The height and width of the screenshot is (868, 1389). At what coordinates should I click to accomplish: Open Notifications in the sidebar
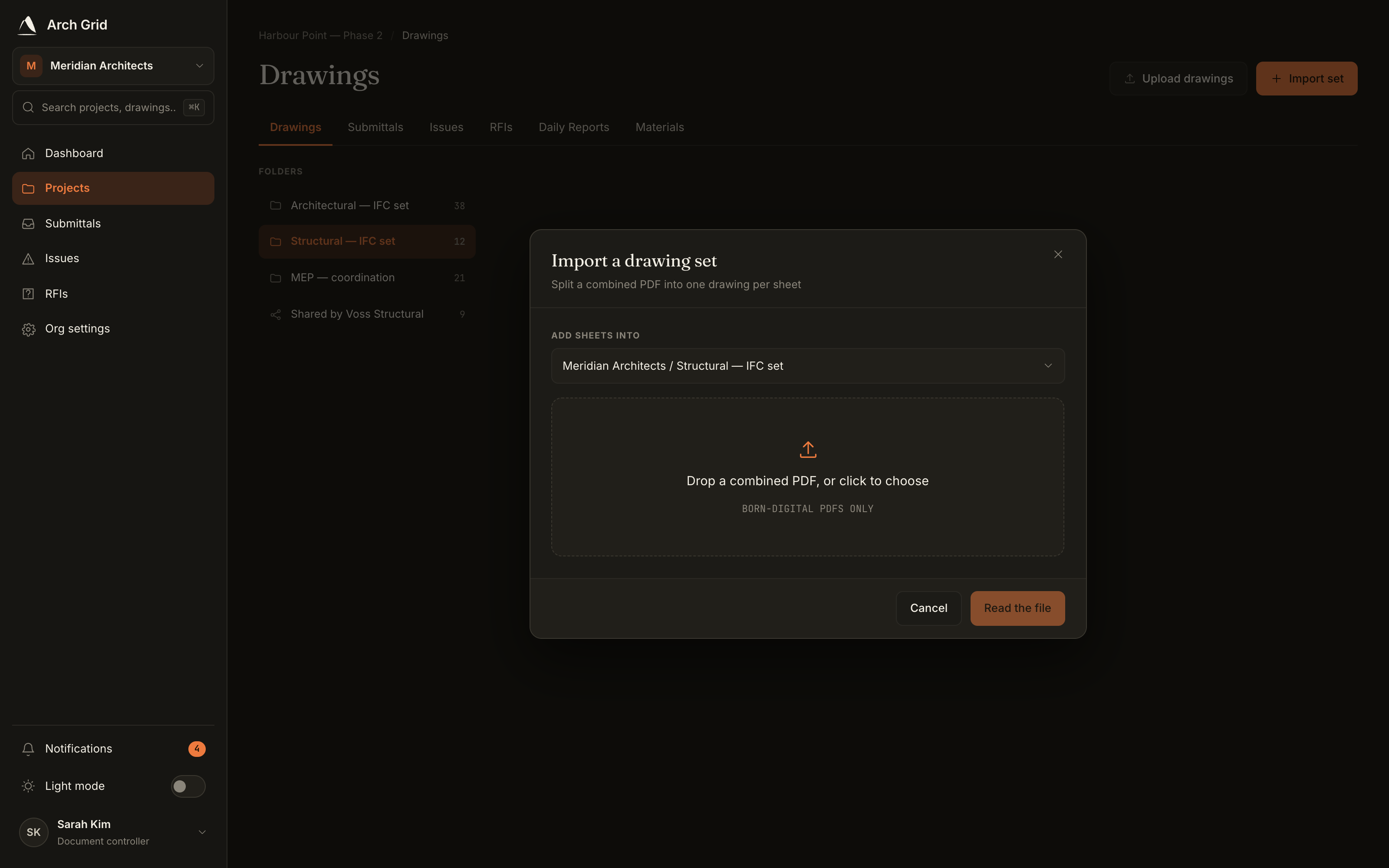point(113,749)
